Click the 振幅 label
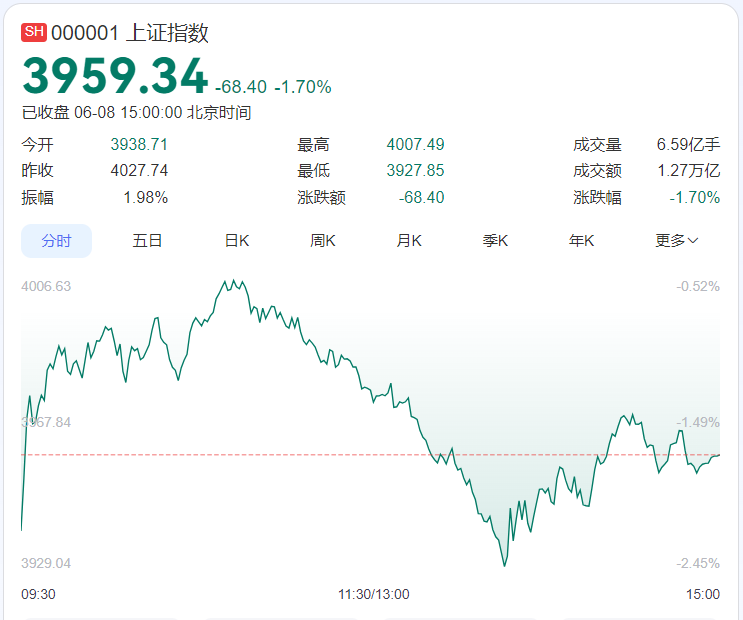The height and width of the screenshot is (620, 743). coord(37,197)
